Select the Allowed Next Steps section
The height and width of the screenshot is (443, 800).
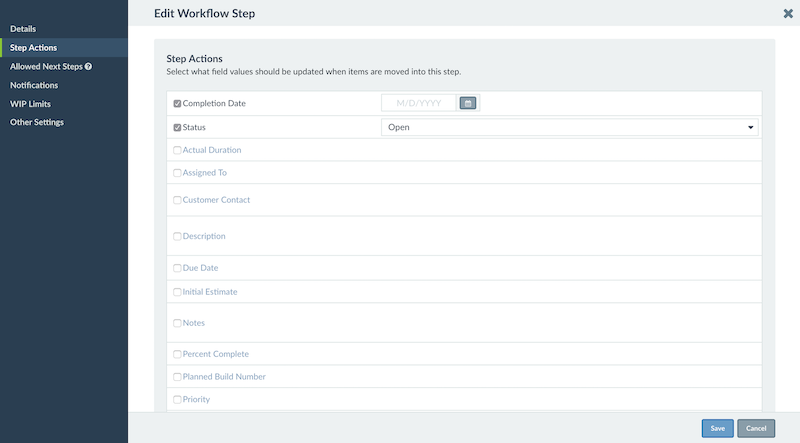click(46, 66)
